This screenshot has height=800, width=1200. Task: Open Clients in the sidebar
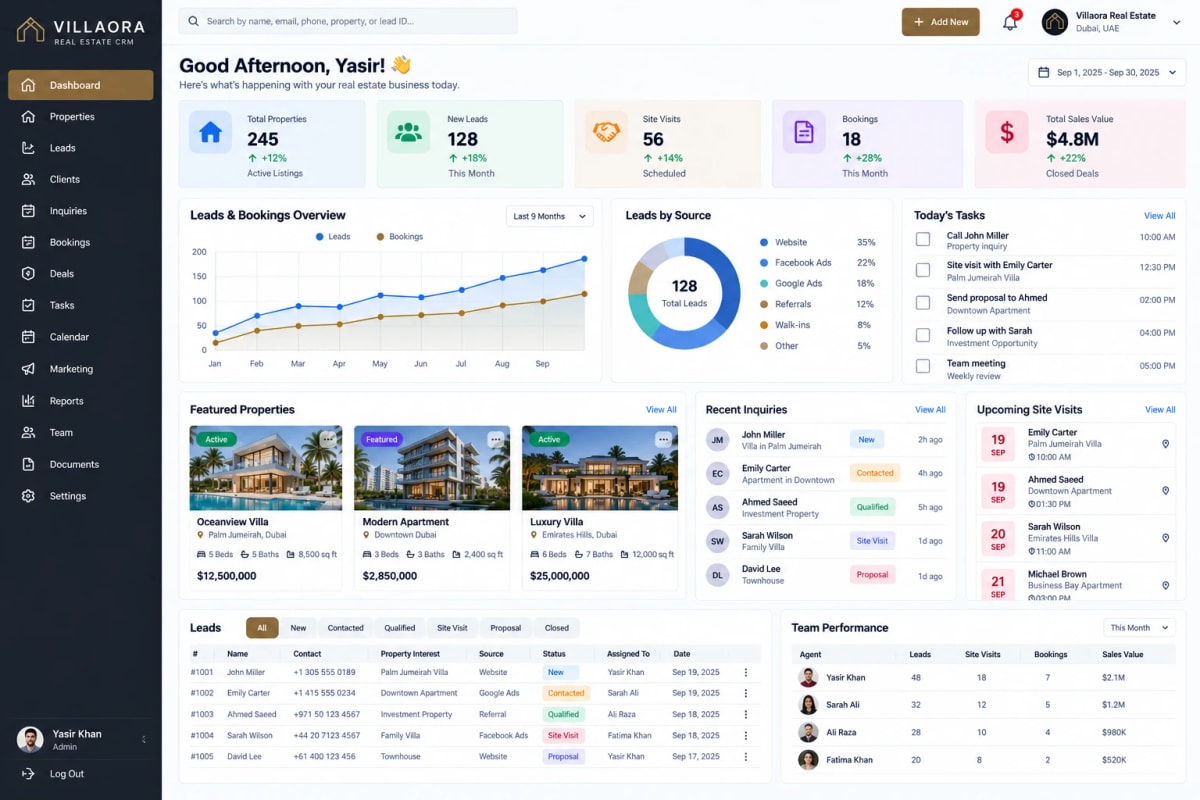(80, 180)
